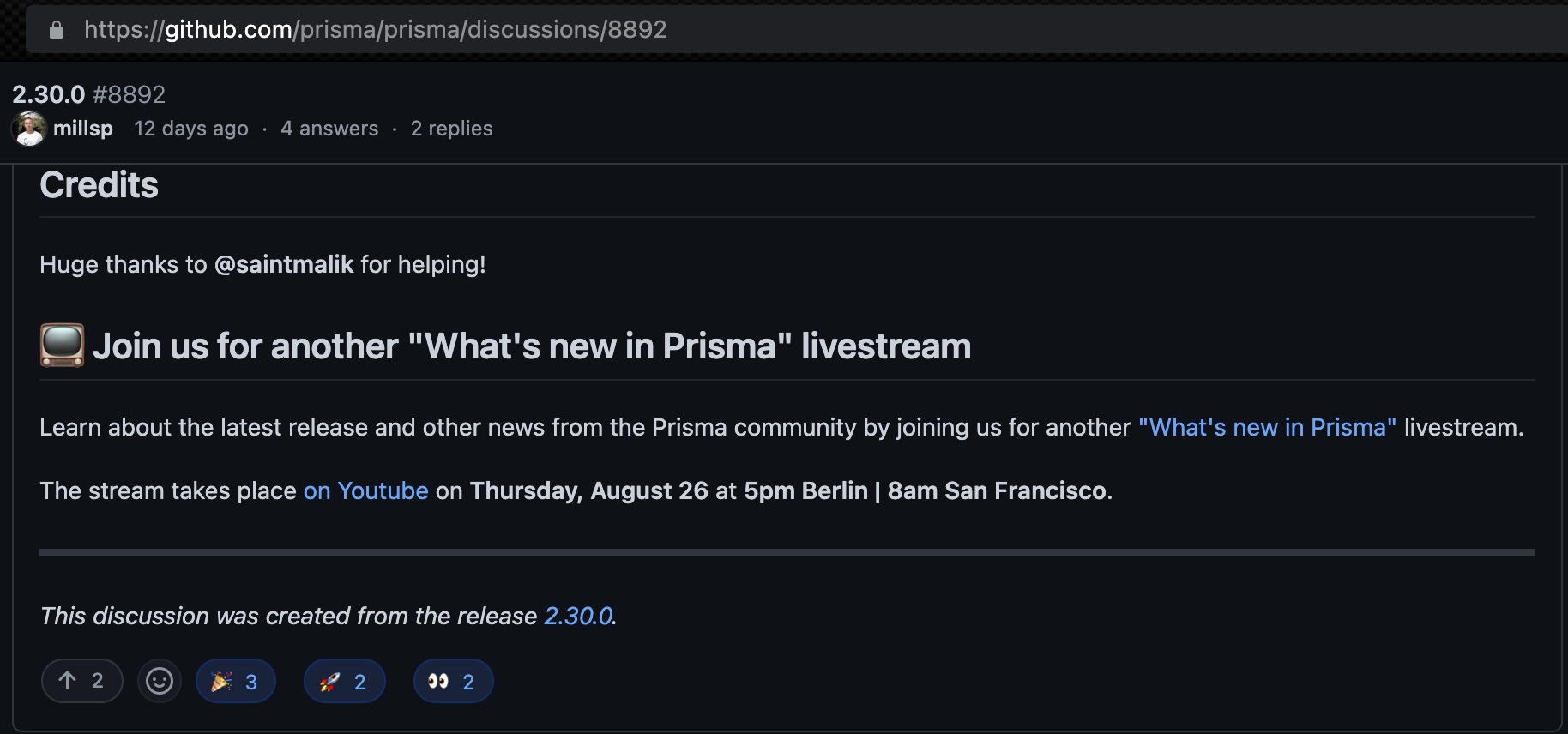The width and height of the screenshot is (1568, 734).
Task: Click the lock icon in the address bar
Action: (x=57, y=30)
